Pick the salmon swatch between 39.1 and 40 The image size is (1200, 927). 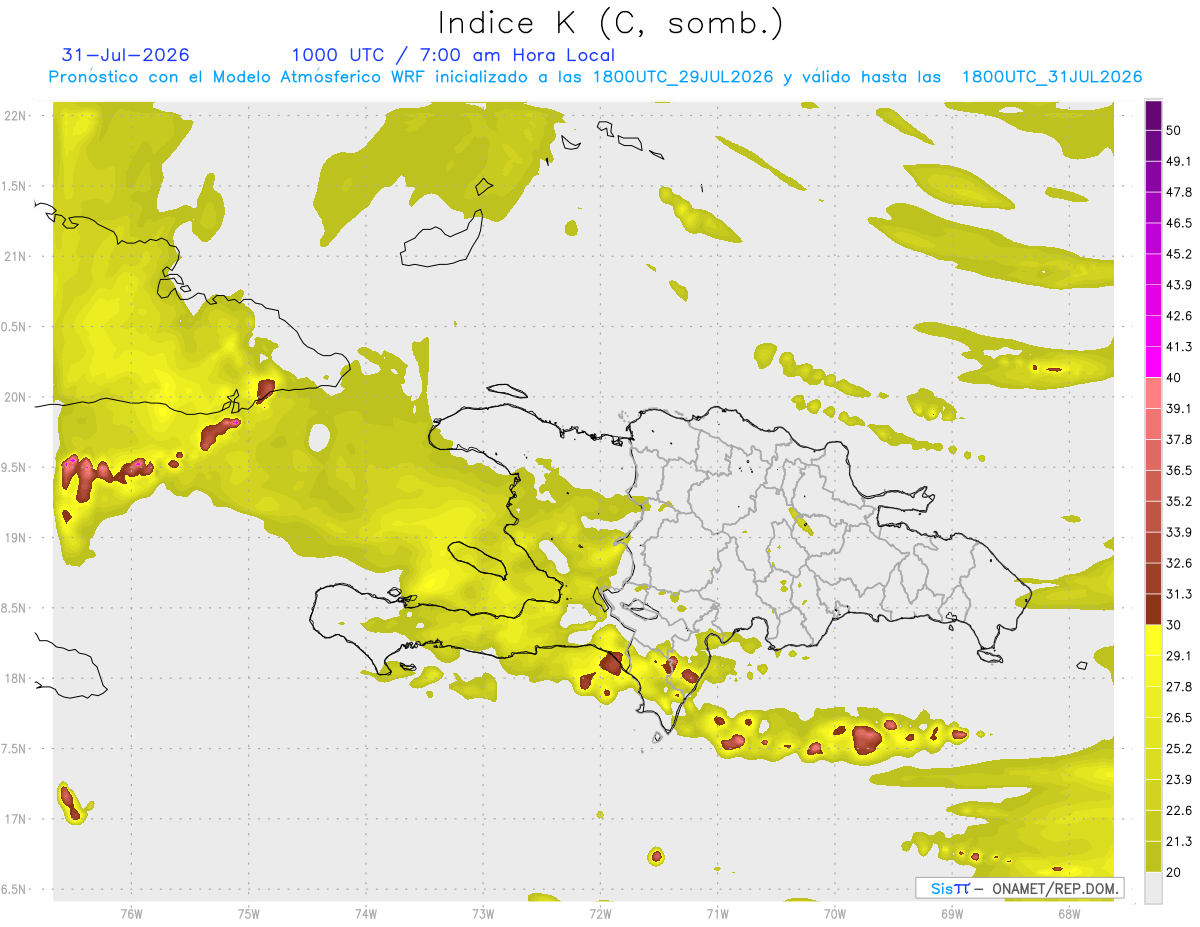[1153, 393]
